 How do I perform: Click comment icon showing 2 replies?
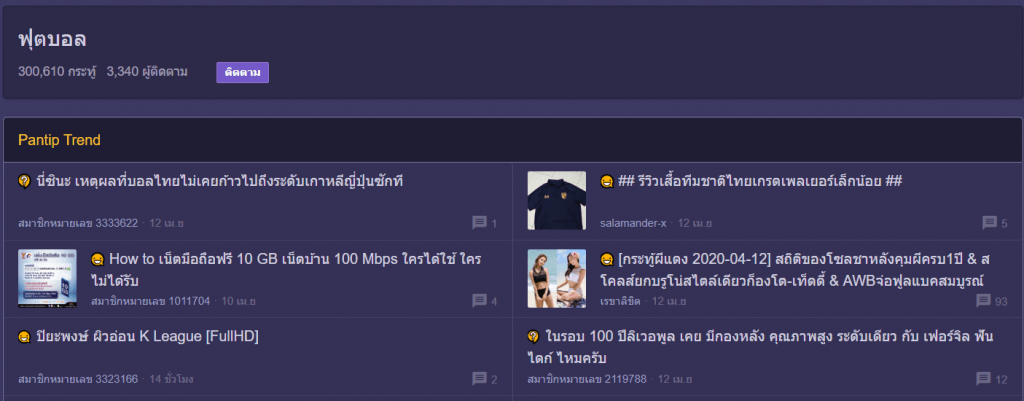(479, 379)
